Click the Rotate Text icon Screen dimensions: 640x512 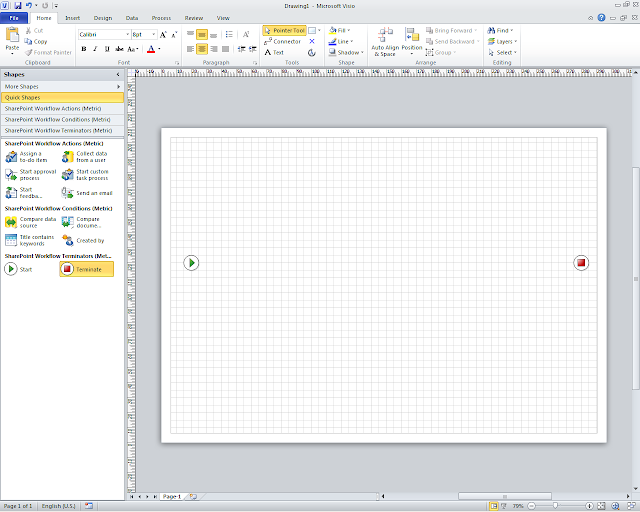pos(246,34)
